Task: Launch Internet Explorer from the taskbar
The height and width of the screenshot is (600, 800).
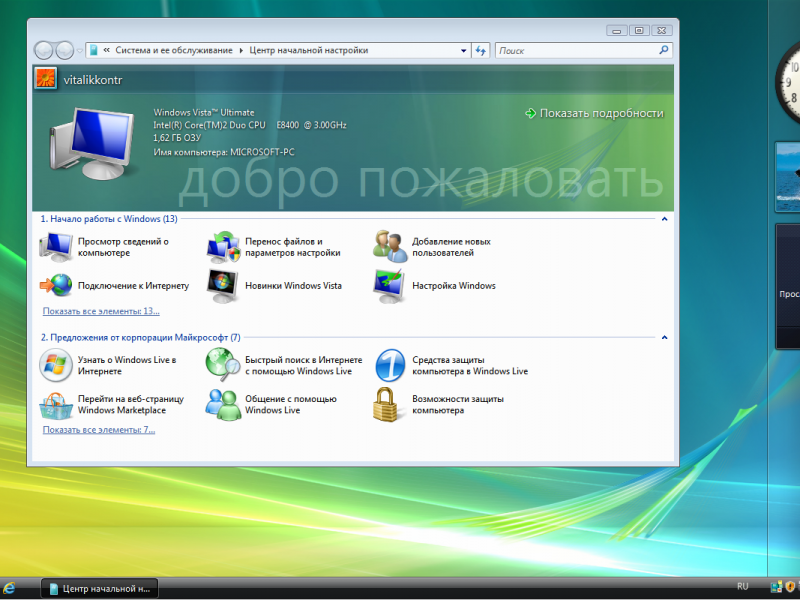Action: [9, 588]
